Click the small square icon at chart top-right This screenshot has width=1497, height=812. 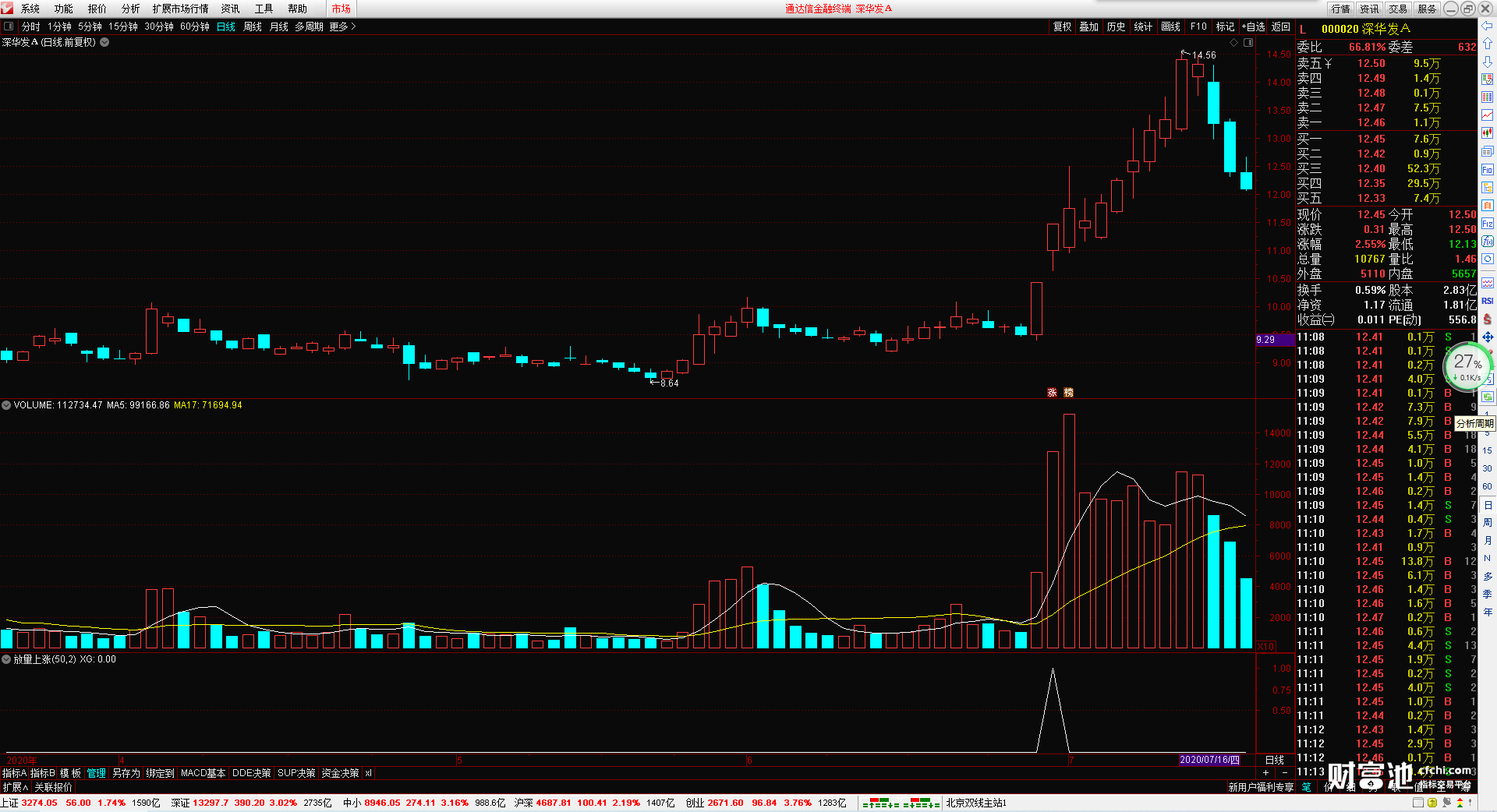pos(1248,43)
